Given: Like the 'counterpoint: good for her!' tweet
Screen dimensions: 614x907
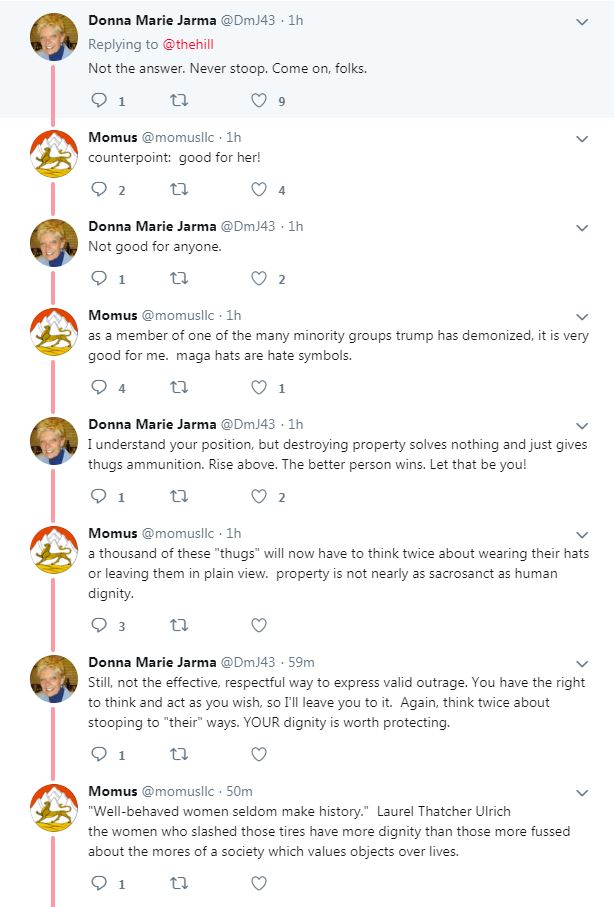Looking at the screenshot, I should (x=259, y=189).
